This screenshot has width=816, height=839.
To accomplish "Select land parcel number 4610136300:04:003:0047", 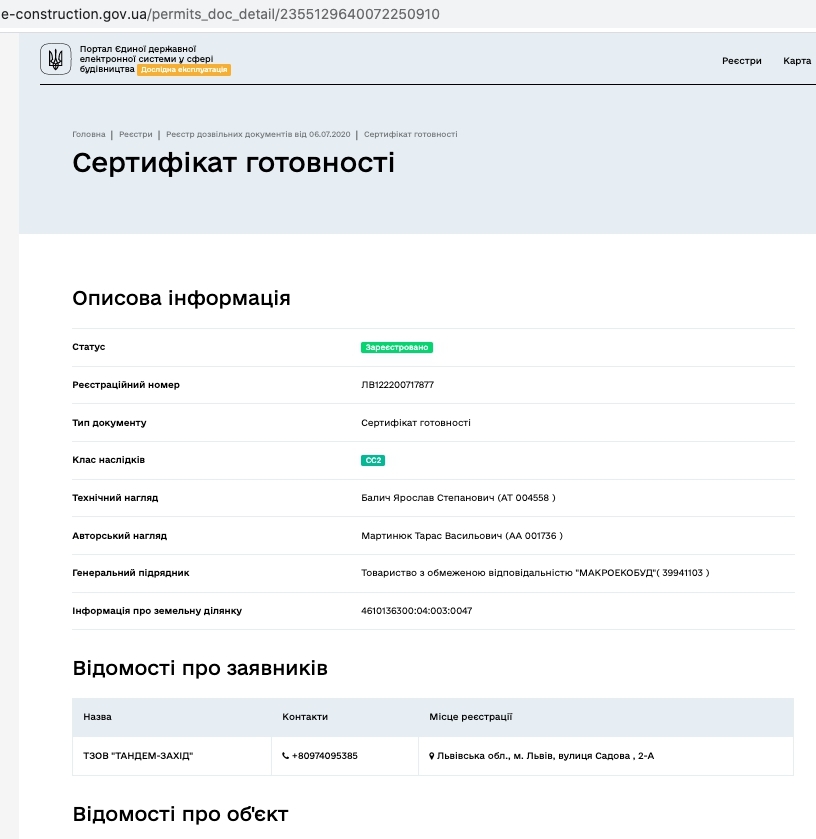I will click(x=416, y=611).
